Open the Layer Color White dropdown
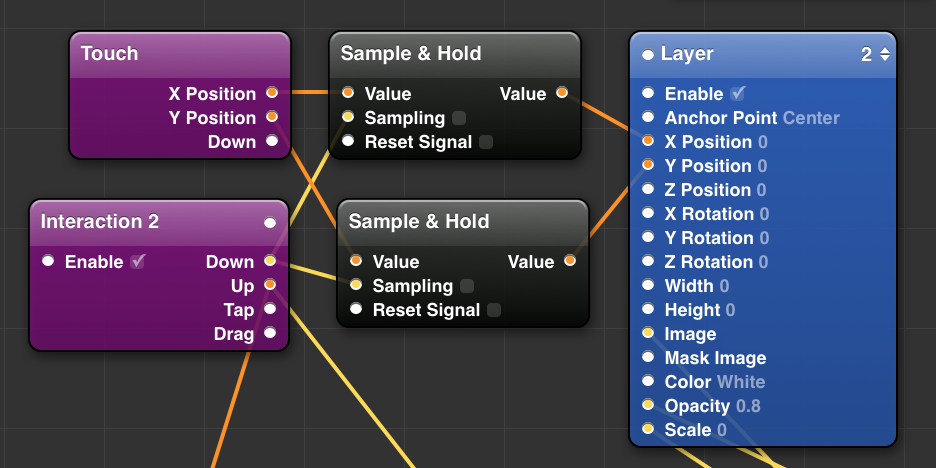 tap(740, 382)
